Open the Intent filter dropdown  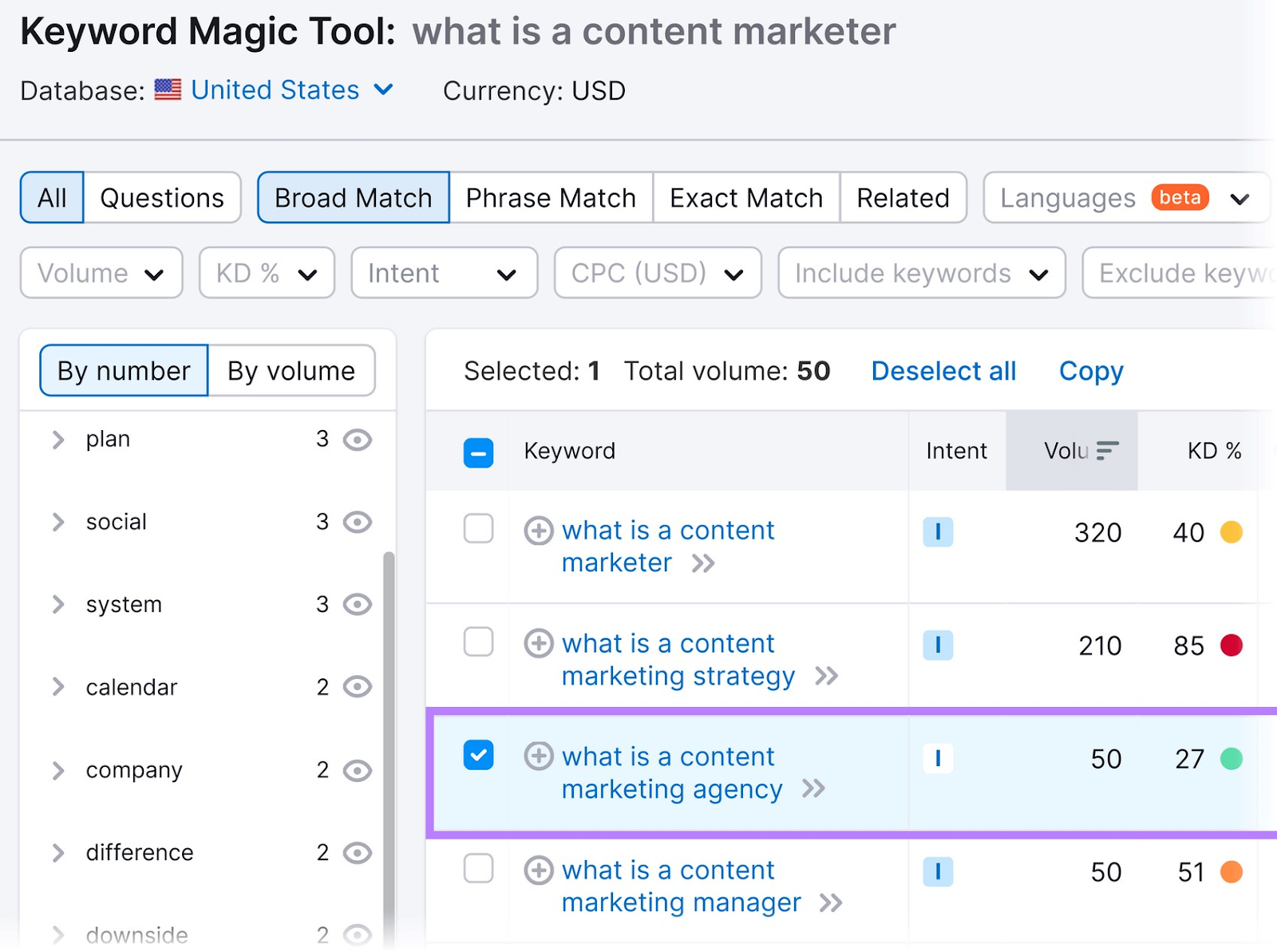(x=444, y=273)
